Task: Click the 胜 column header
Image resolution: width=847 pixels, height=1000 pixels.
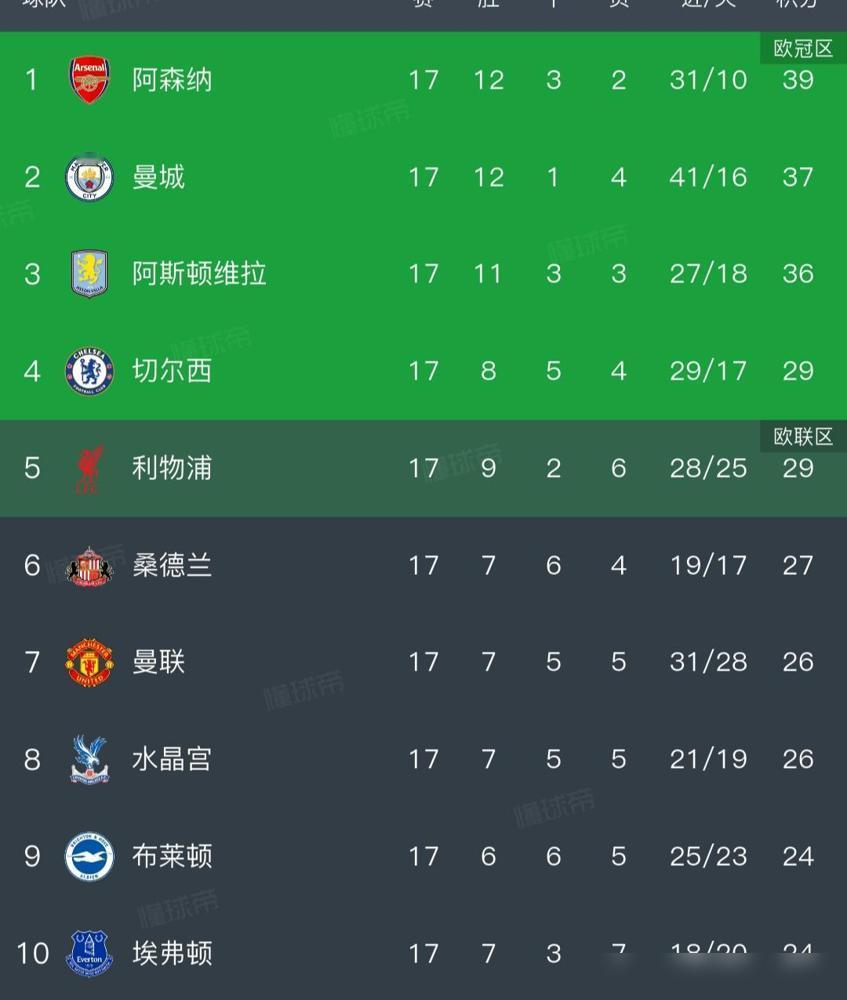Action: click(x=488, y=6)
